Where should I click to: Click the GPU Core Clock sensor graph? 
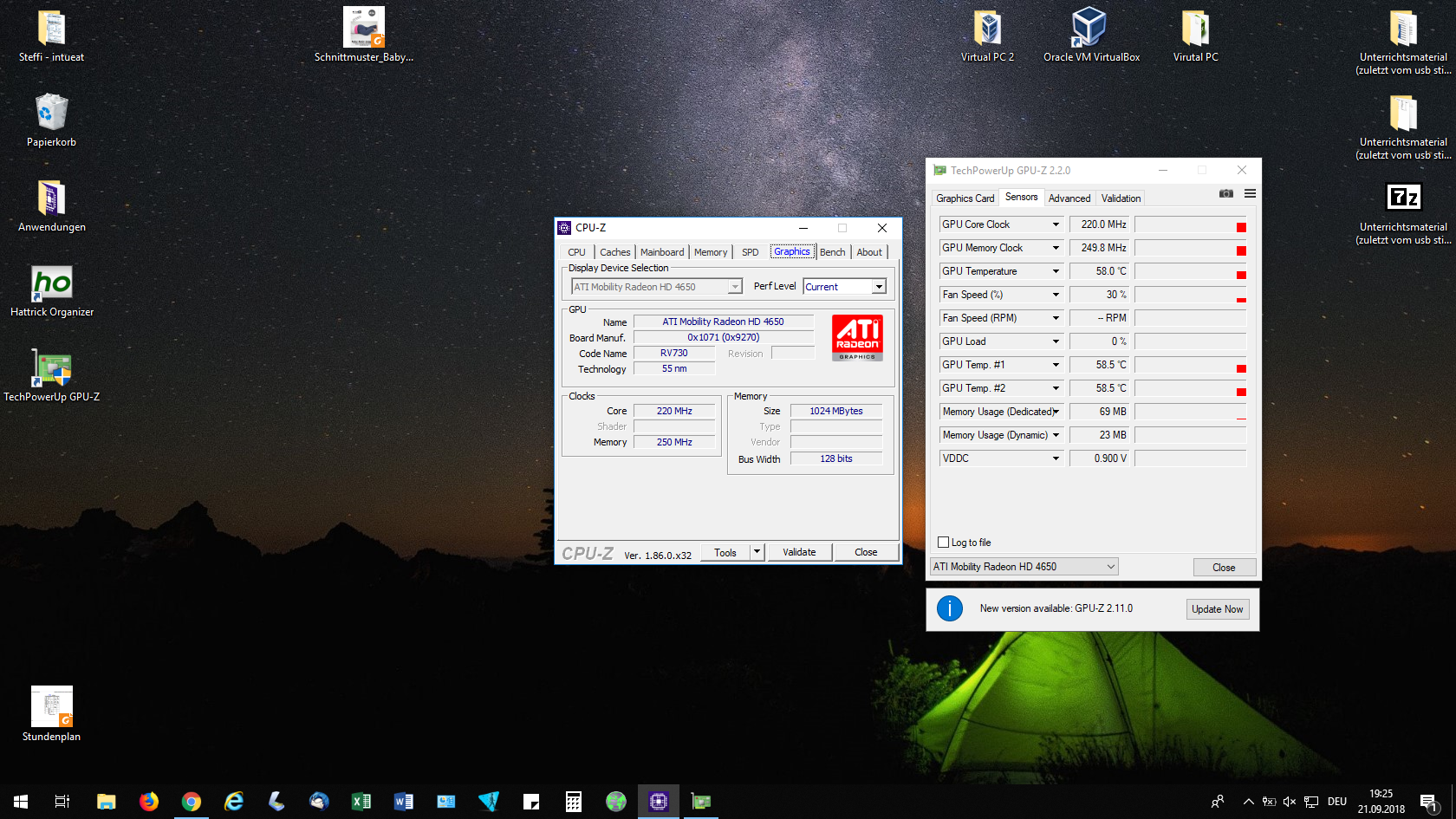(1191, 224)
